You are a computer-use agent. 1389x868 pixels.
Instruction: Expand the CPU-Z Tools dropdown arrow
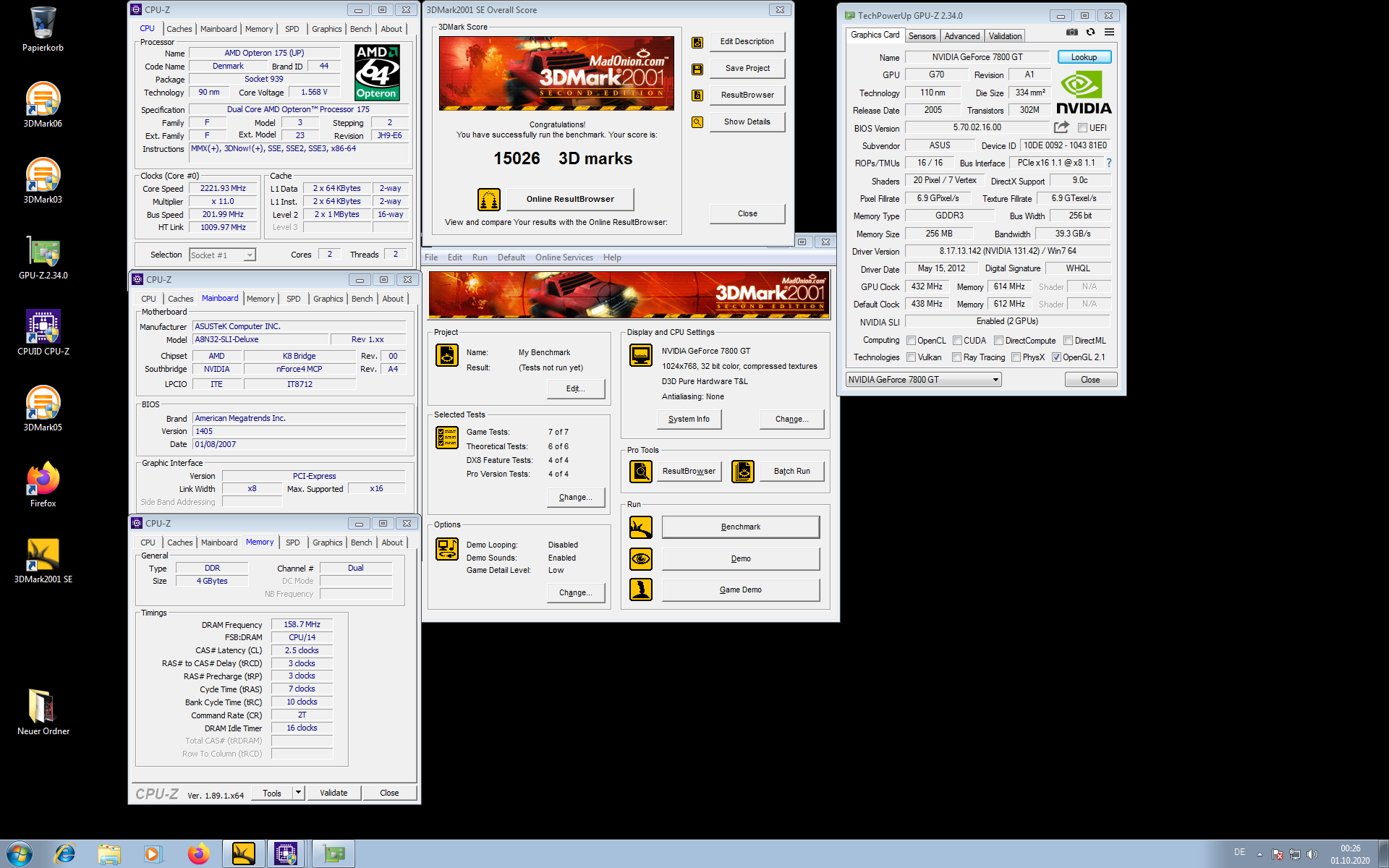298,793
